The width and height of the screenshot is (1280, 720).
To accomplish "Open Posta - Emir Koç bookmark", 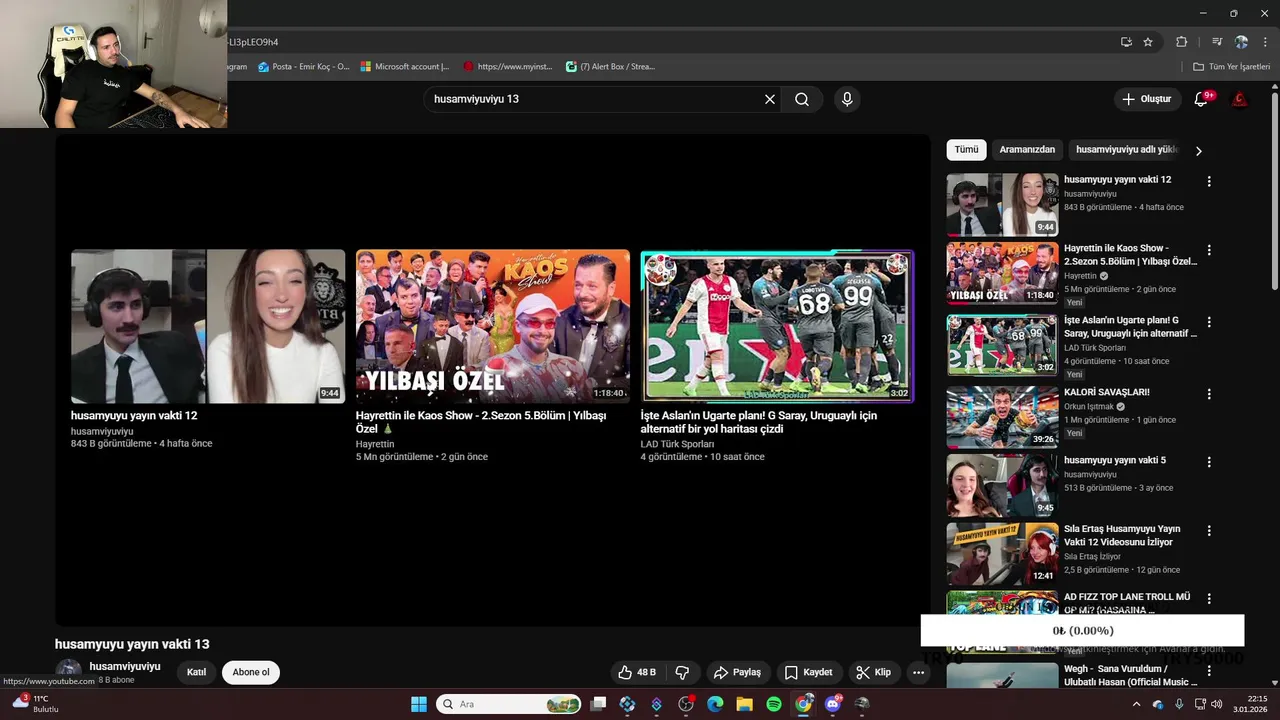I will pyautogui.click(x=304, y=67).
